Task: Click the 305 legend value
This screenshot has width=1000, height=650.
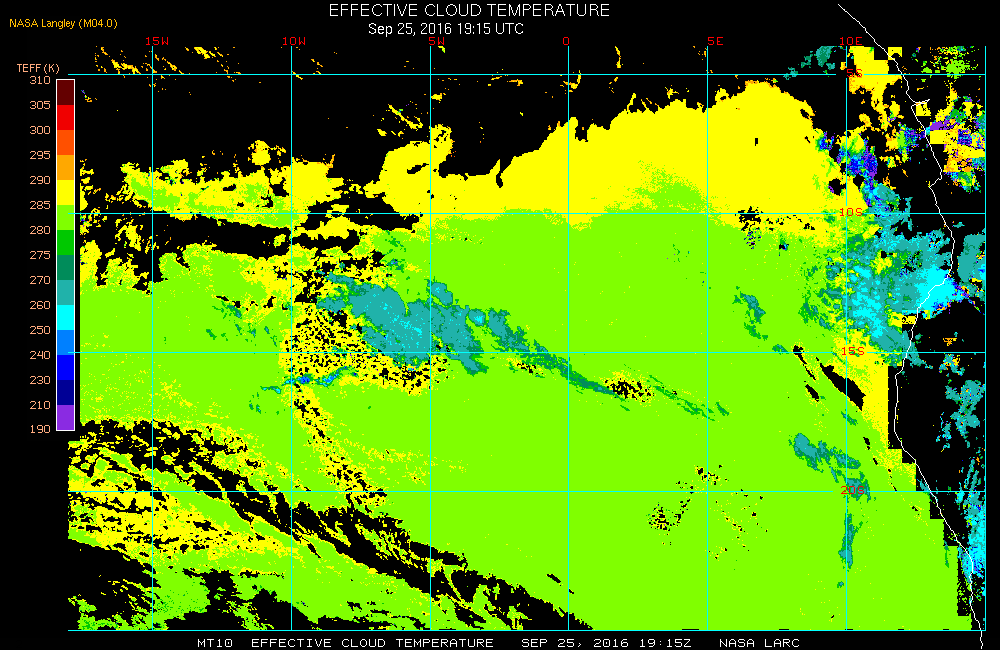Action: tap(40, 105)
